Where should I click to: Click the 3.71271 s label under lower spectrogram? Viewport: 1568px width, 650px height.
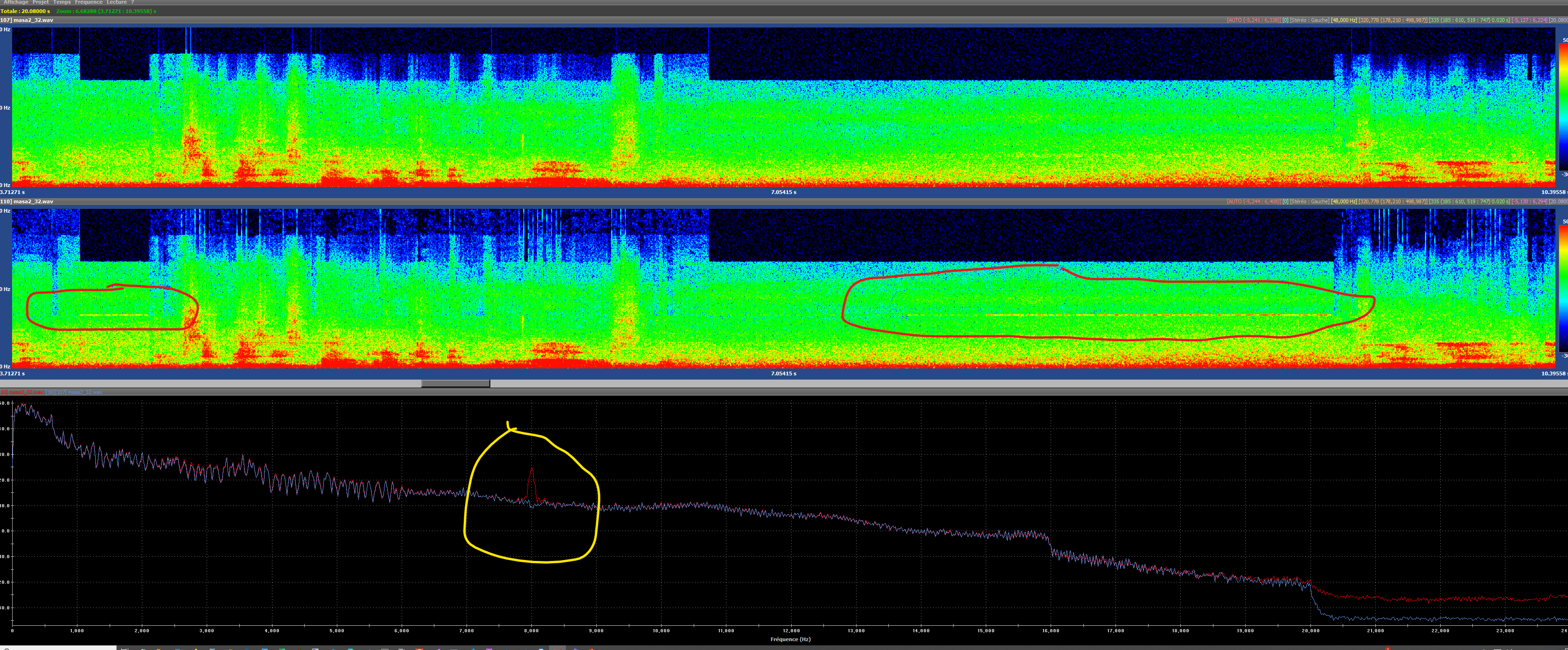pyautogui.click(x=13, y=373)
